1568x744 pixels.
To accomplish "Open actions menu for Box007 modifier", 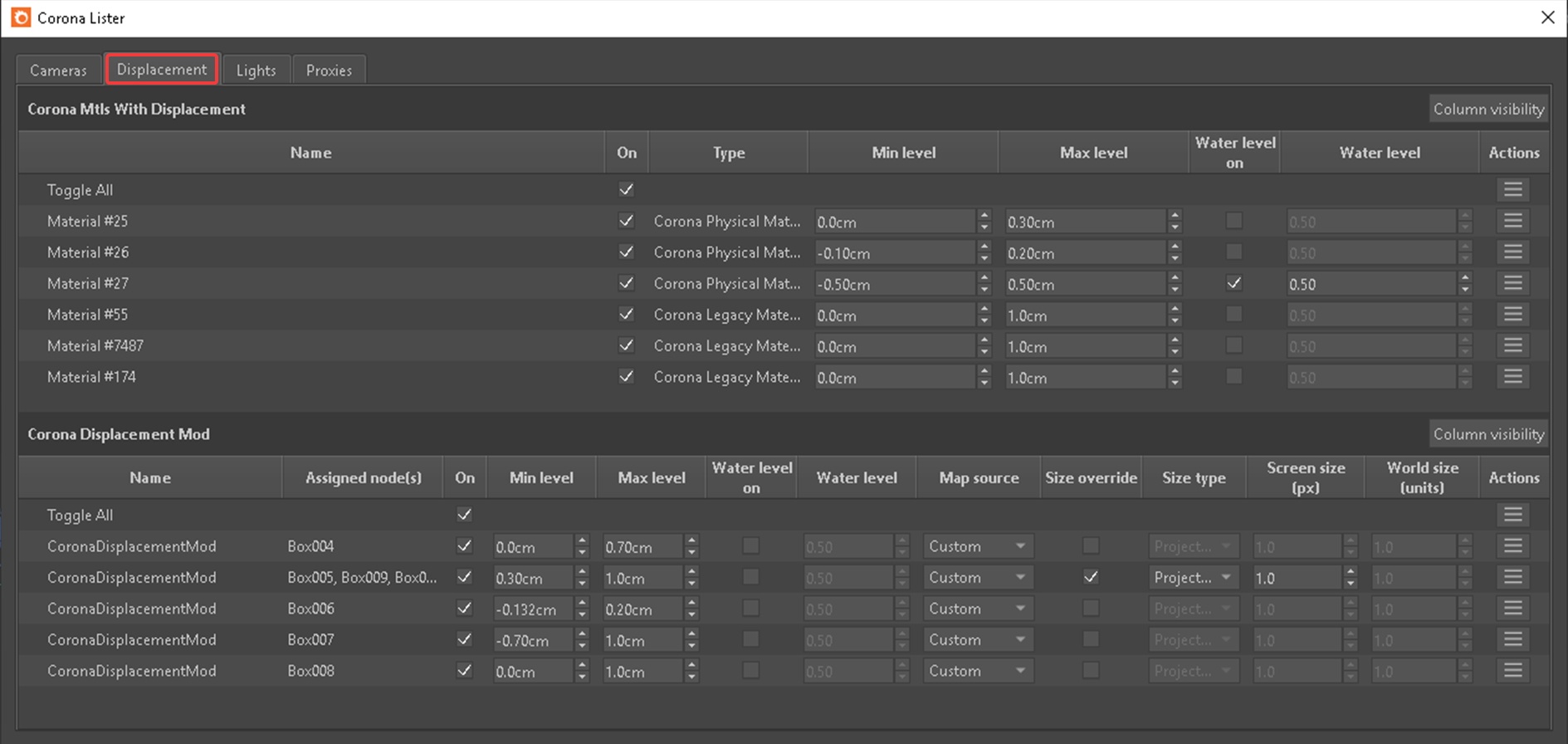I will pyautogui.click(x=1512, y=639).
